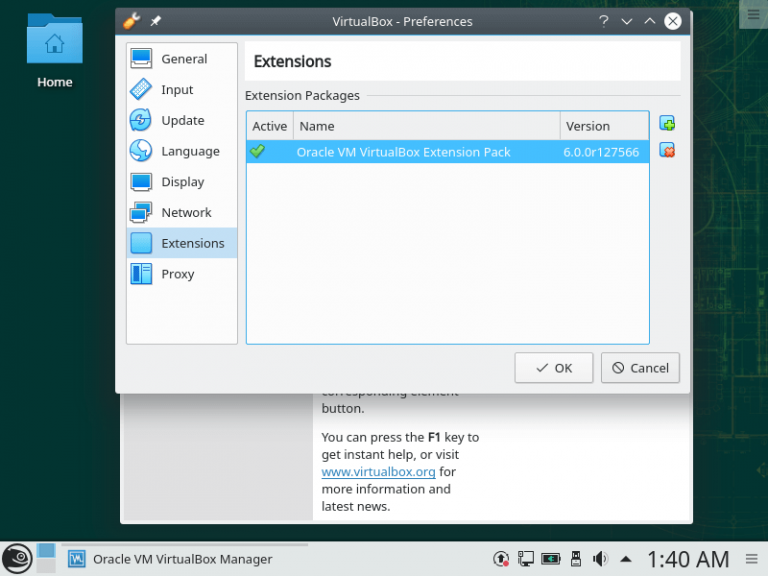Open the desktop toolbox menu icon
Screen dimensions: 768x576
(753, 14)
